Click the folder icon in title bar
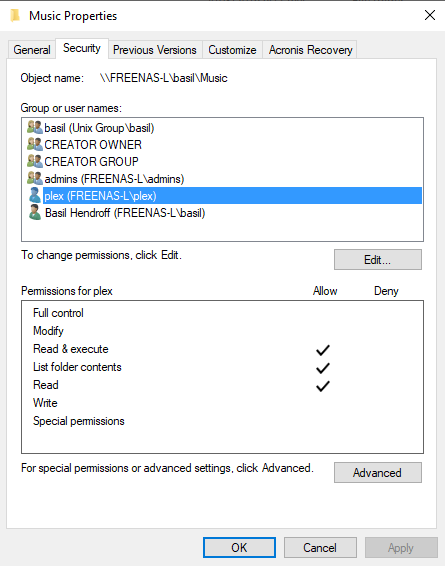This screenshot has width=445, height=566. pos(15,16)
